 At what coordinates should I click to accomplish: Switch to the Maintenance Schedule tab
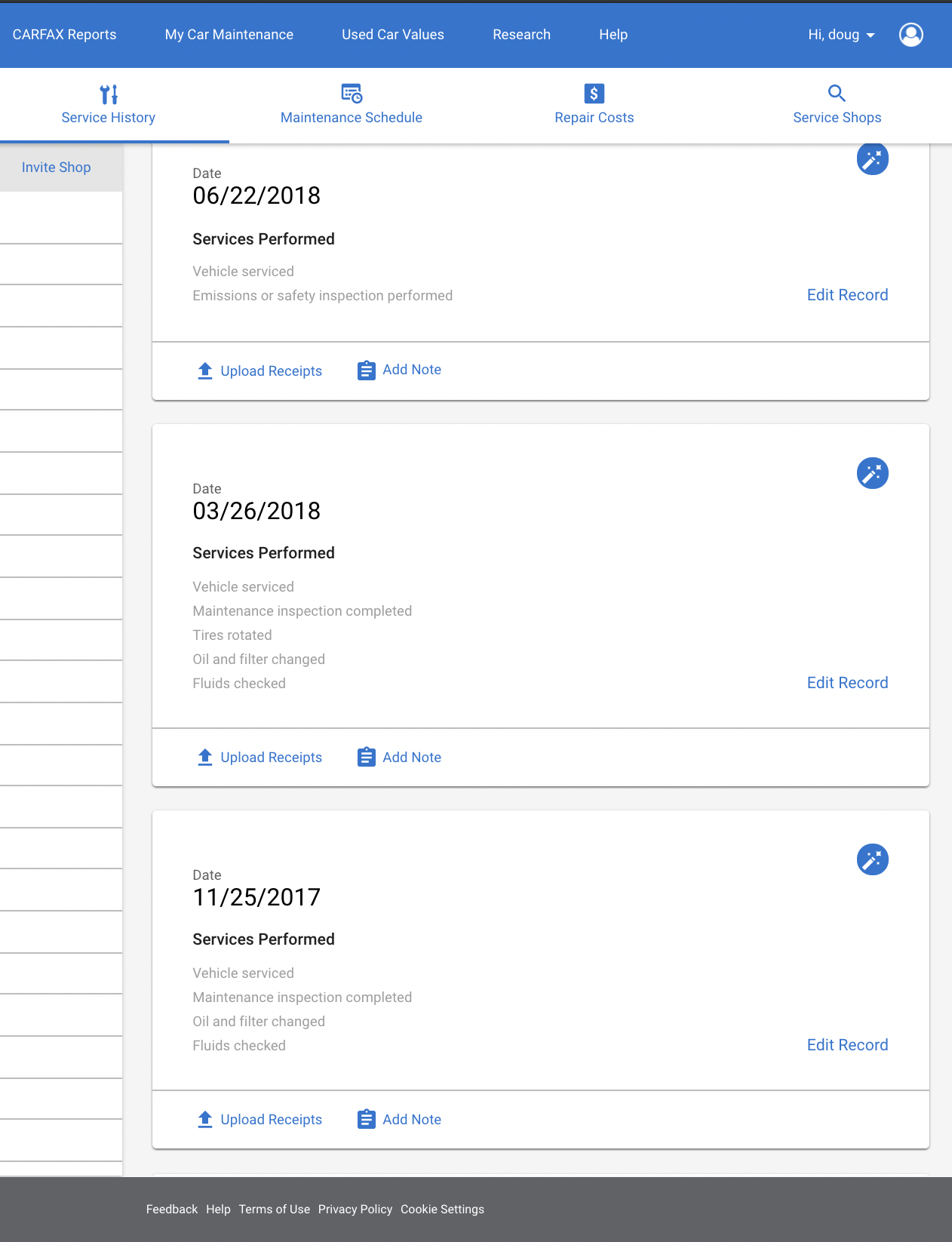click(352, 105)
